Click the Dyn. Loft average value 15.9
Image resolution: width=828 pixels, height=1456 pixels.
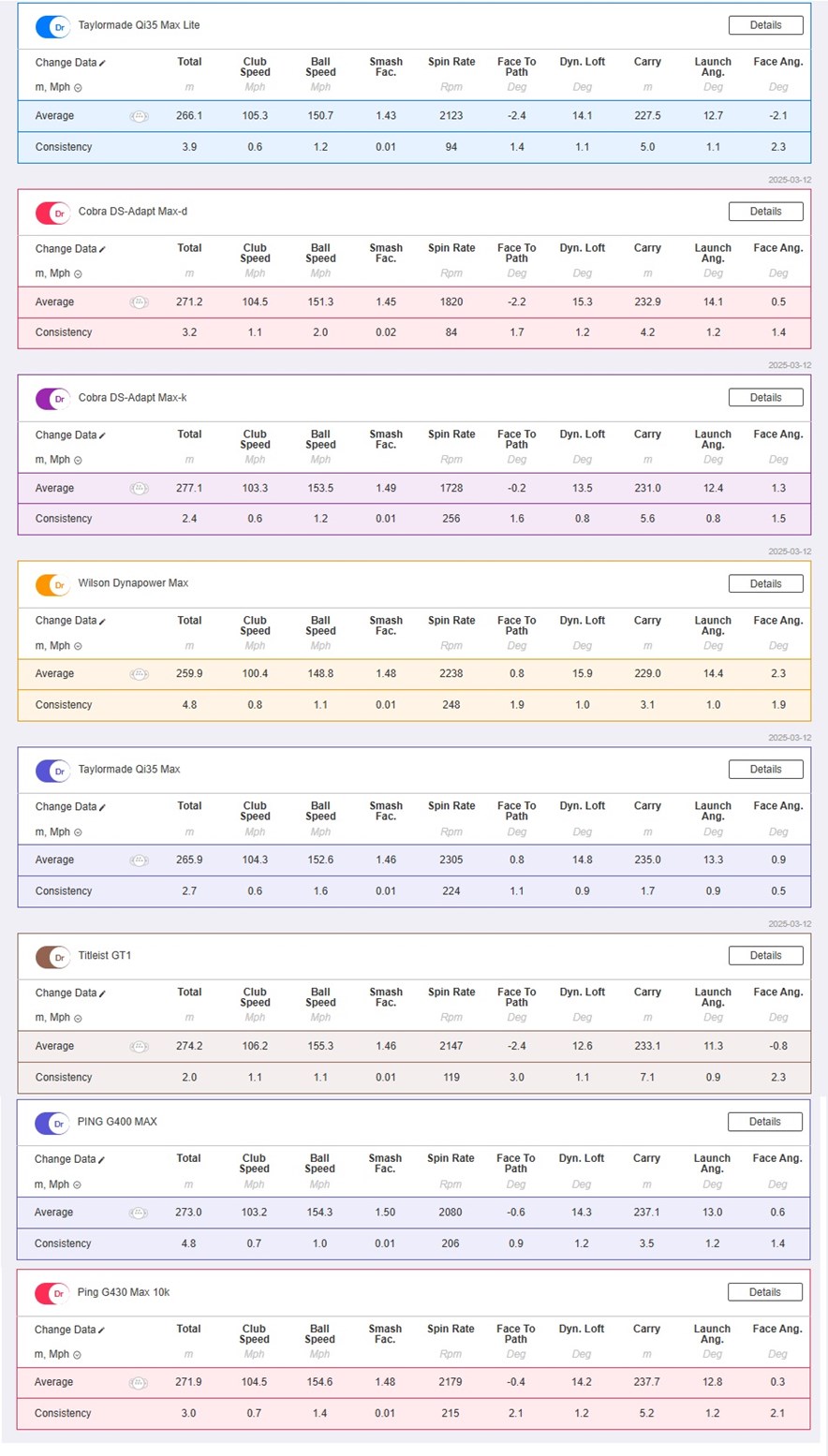(x=583, y=674)
